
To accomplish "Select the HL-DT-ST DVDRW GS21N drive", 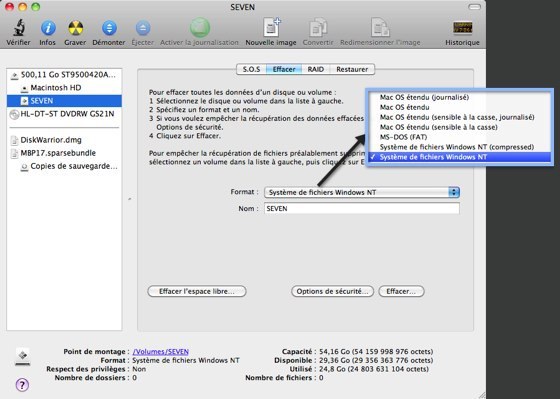I will coord(64,114).
